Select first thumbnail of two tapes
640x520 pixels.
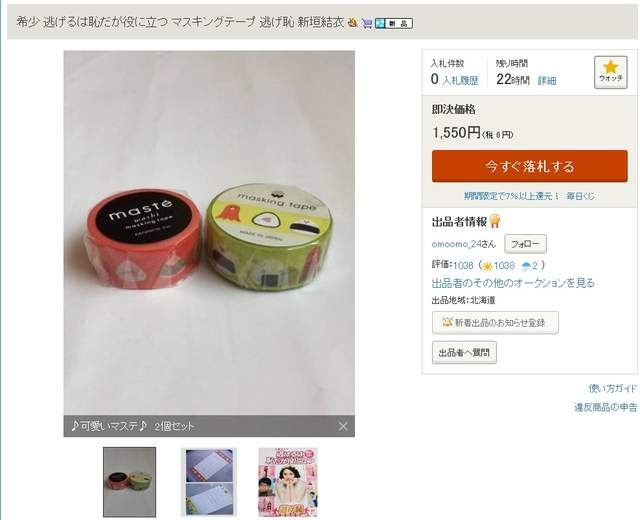[x=129, y=482]
